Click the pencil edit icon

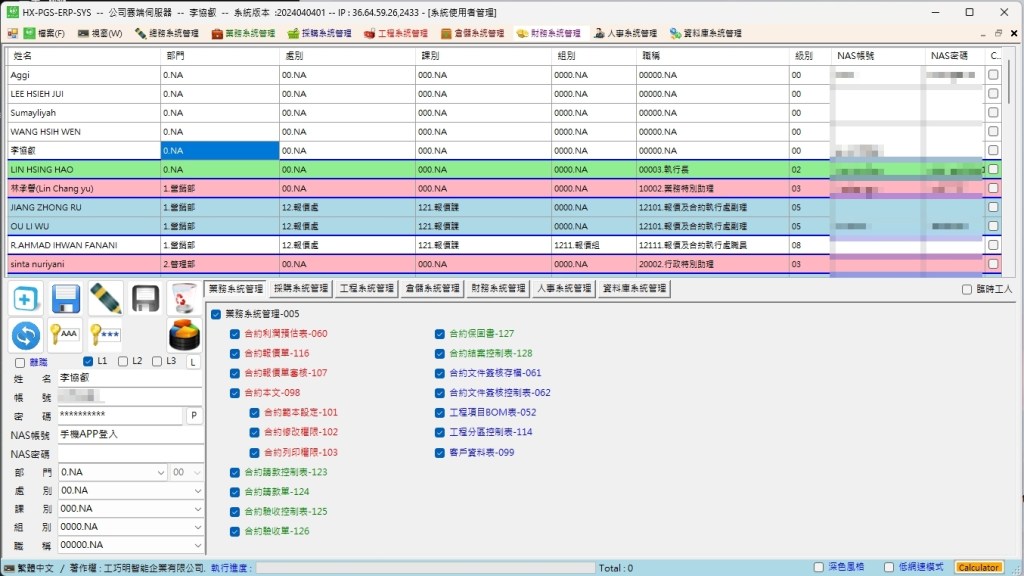coord(105,298)
